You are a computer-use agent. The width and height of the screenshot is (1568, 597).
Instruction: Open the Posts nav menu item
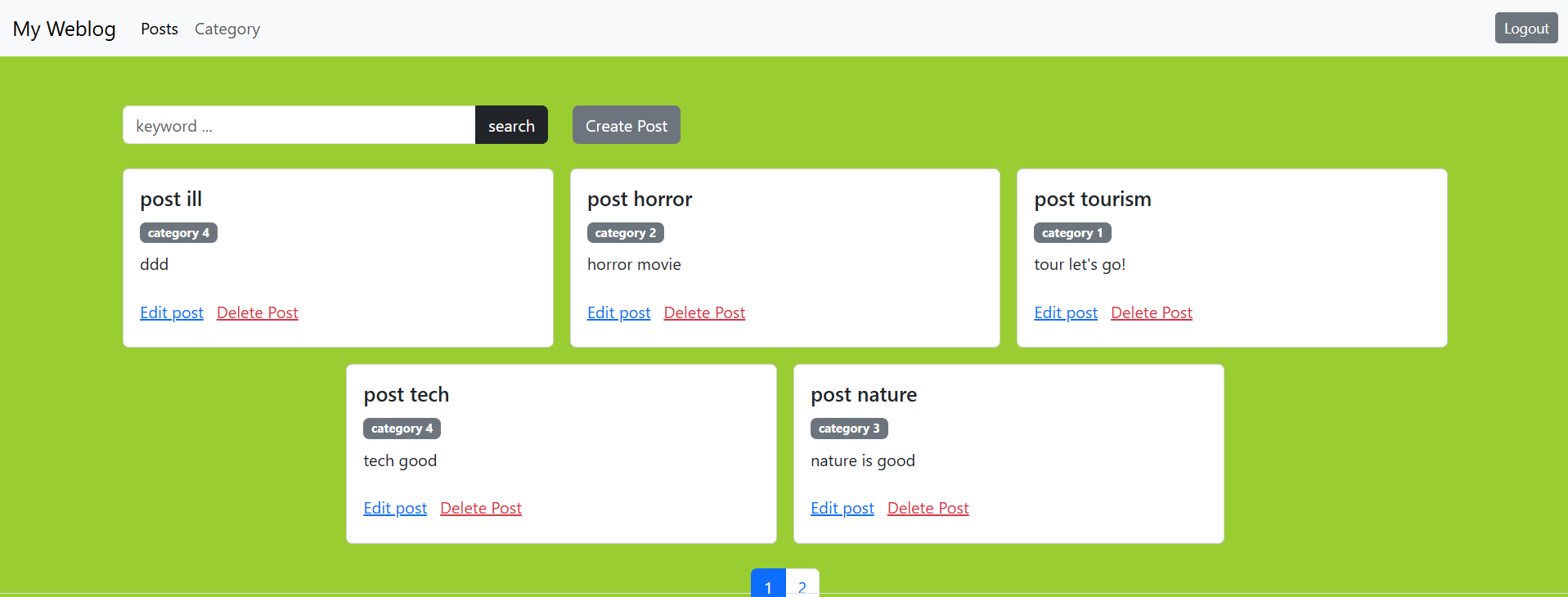pyautogui.click(x=159, y=29)
